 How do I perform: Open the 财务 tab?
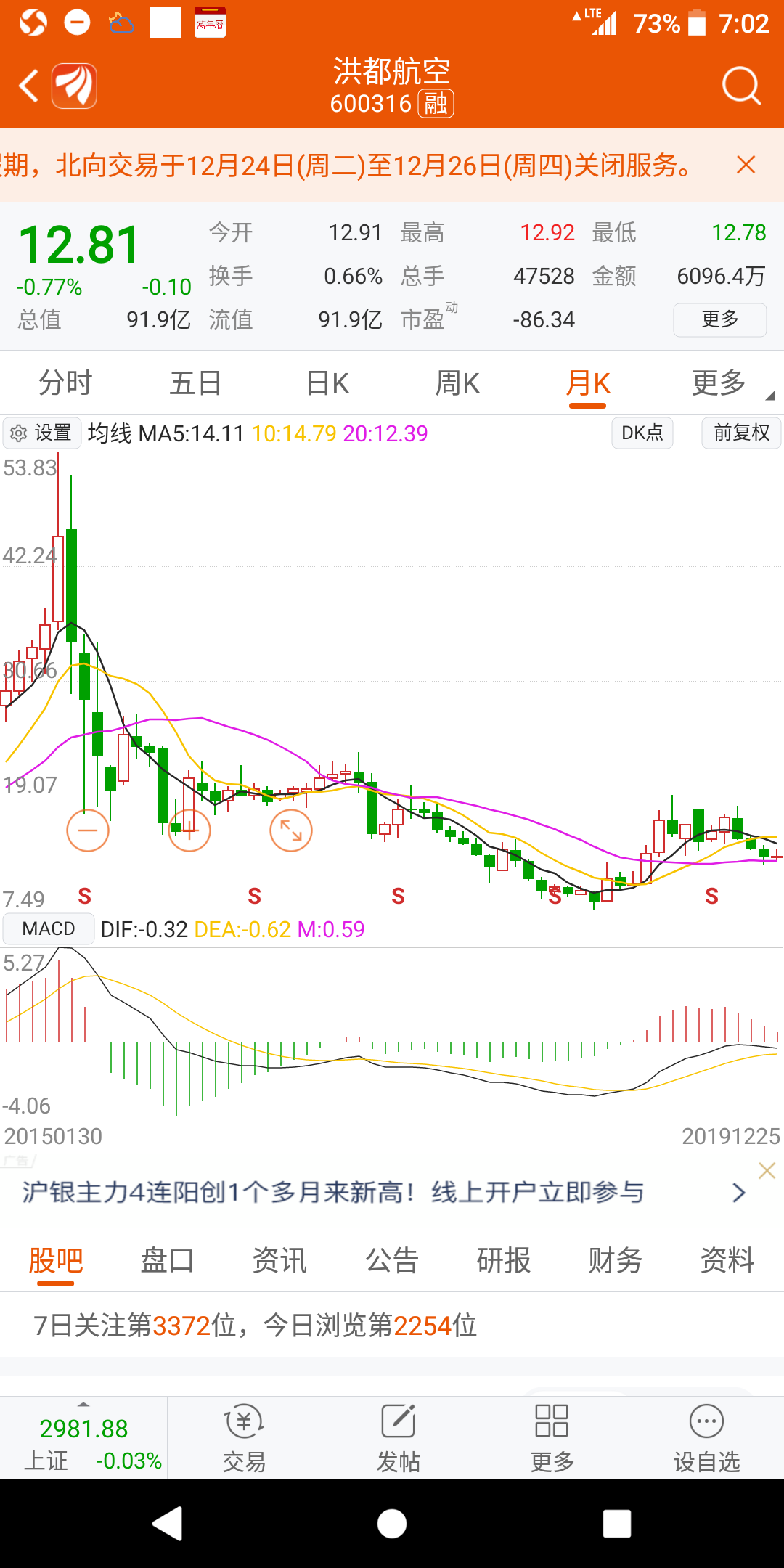pos(616,1259)
